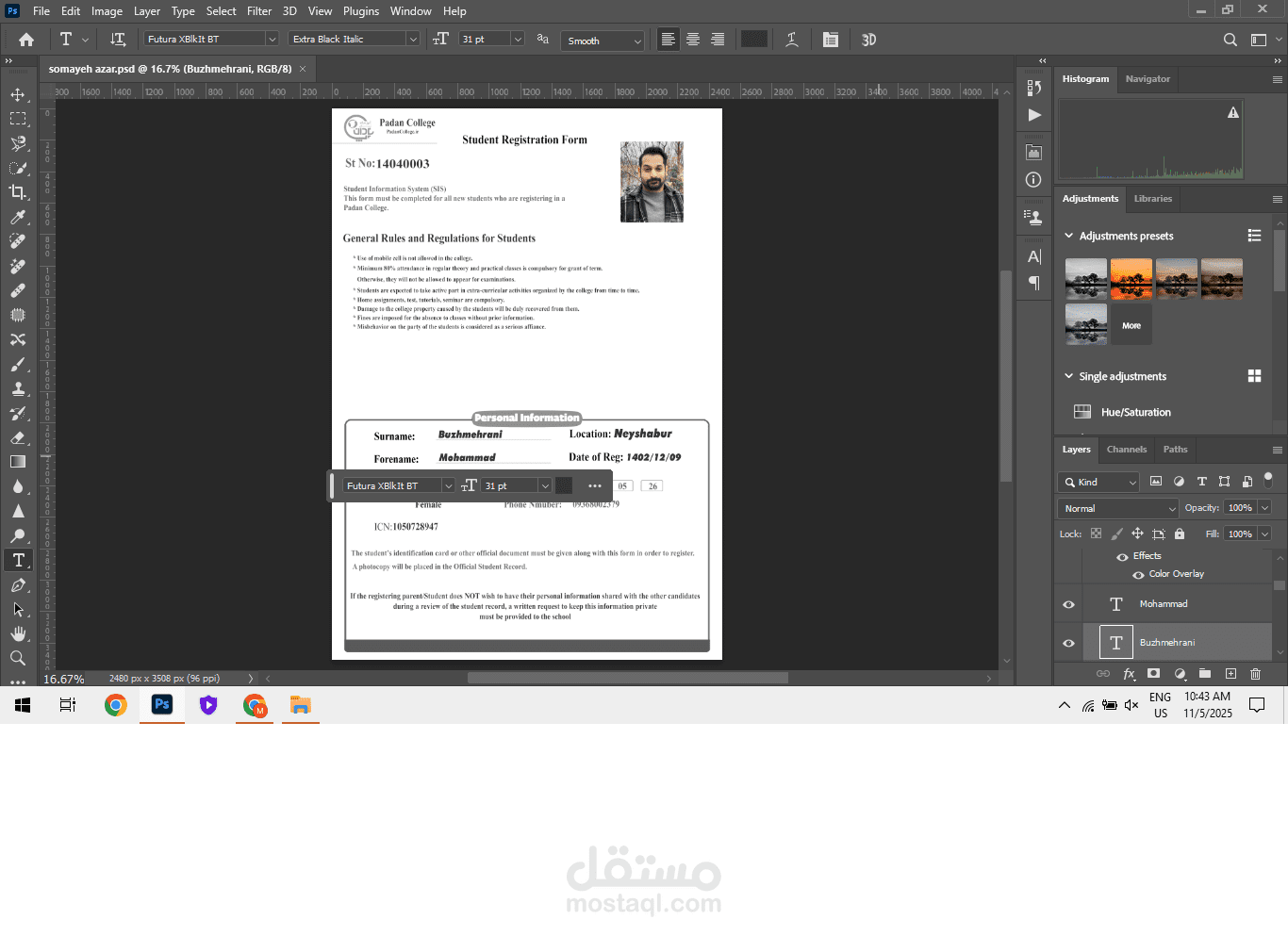Open the blend mode Normal dropdown
Image resolution: width=1288 pixels, height=936 pixels.
pos(1118,508)
